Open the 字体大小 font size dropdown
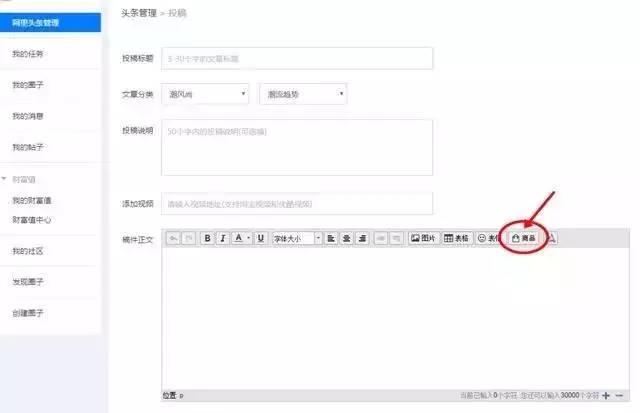 click(x=297, y=238)
